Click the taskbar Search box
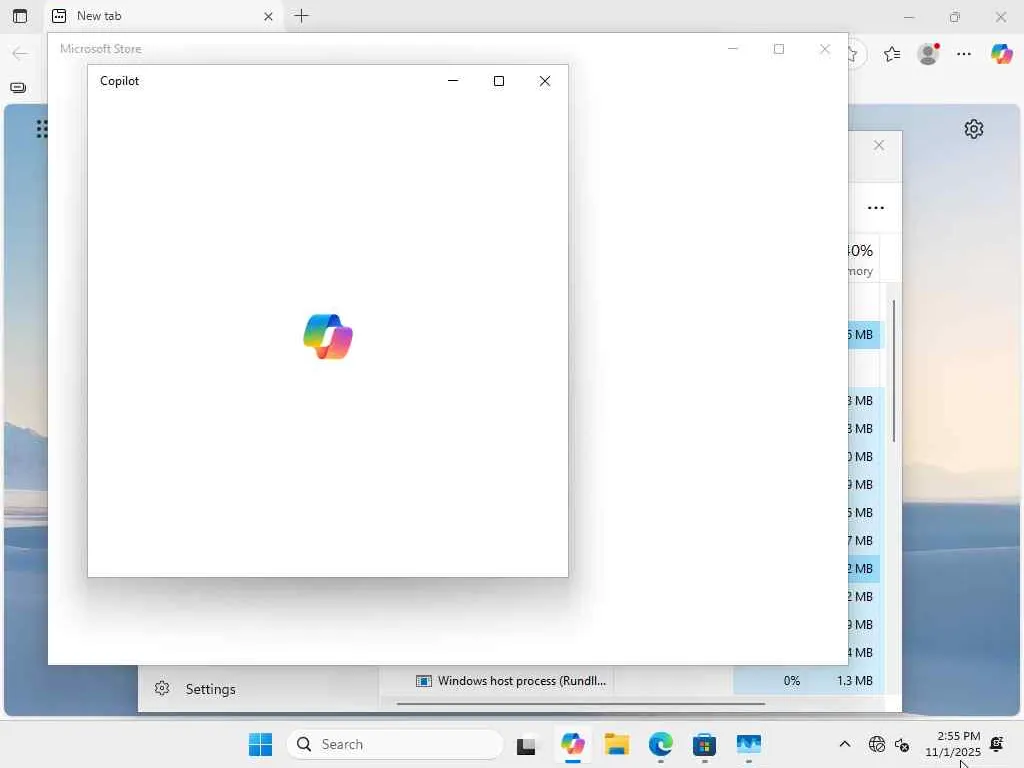Screen dimensions: 1024x768 click(x=394, y=744)
